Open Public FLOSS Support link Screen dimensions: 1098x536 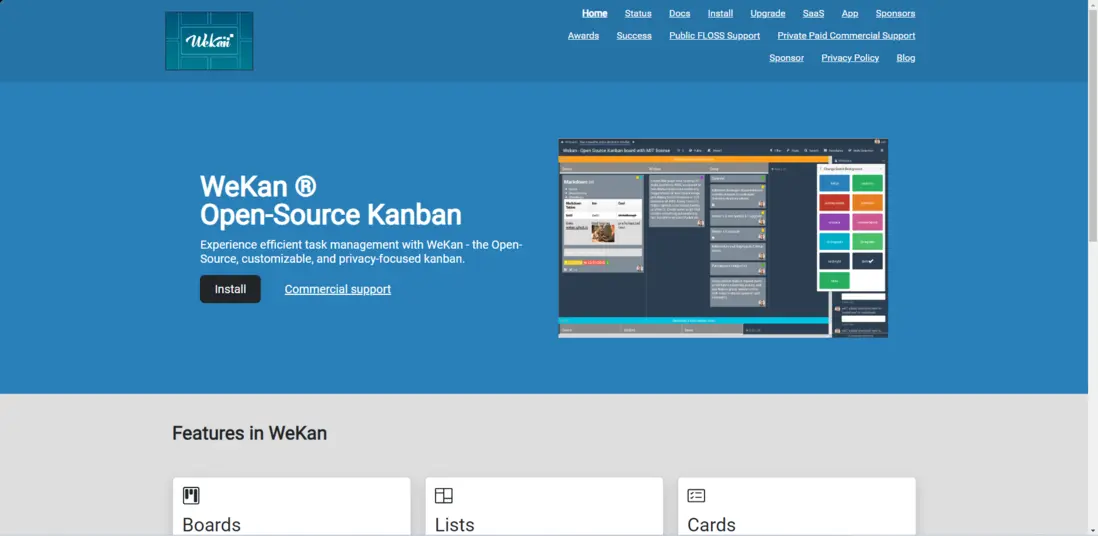point(714,36)
